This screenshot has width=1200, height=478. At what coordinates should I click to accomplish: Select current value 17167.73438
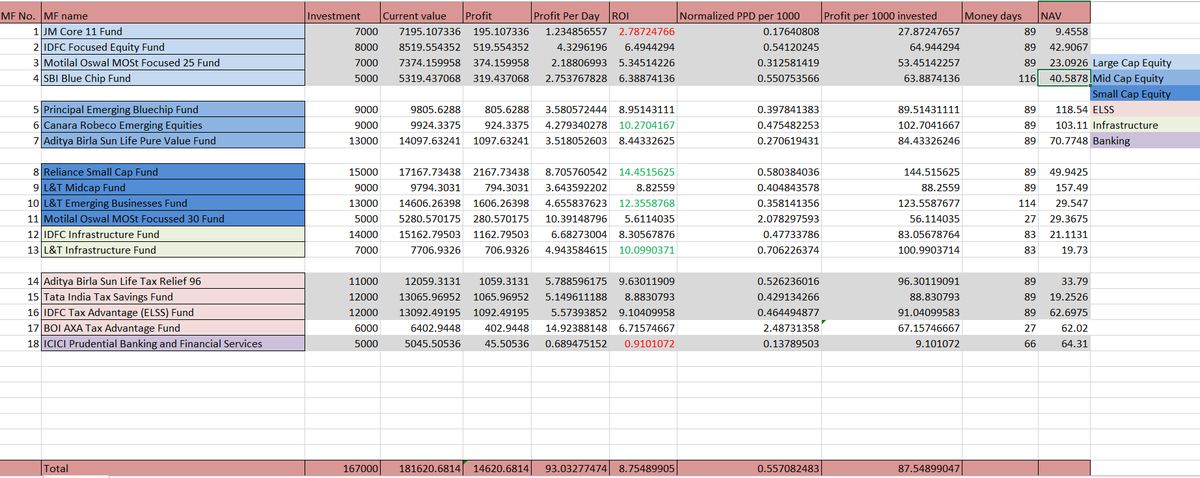[422, 172]
